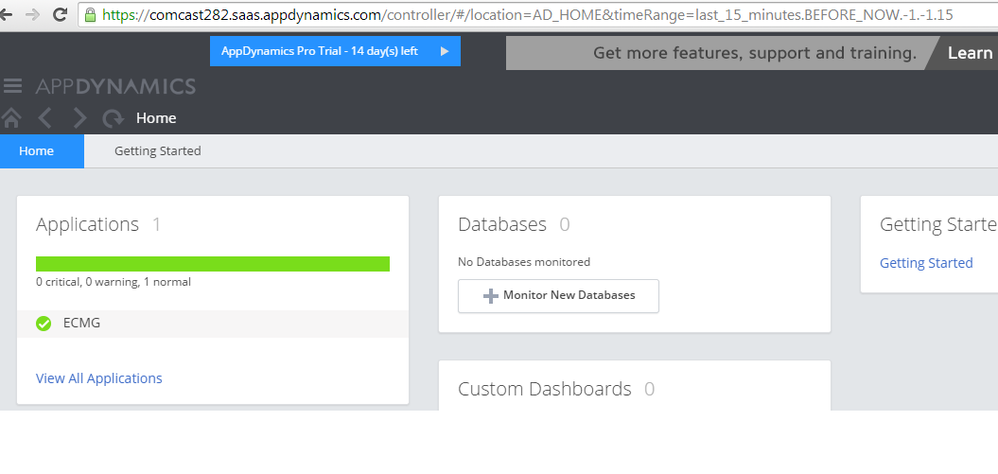Open the View All Applications link
The width and height of the screenshot is (998, 474).
point(99,378)
